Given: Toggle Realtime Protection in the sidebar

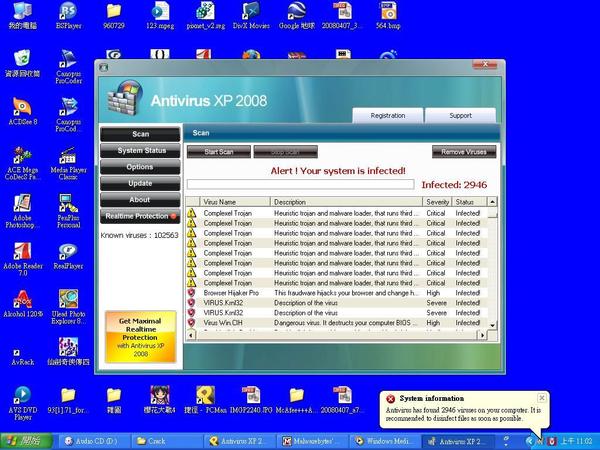Looking at the screenshot, I should pyautogui.click(x=140, y=216).
